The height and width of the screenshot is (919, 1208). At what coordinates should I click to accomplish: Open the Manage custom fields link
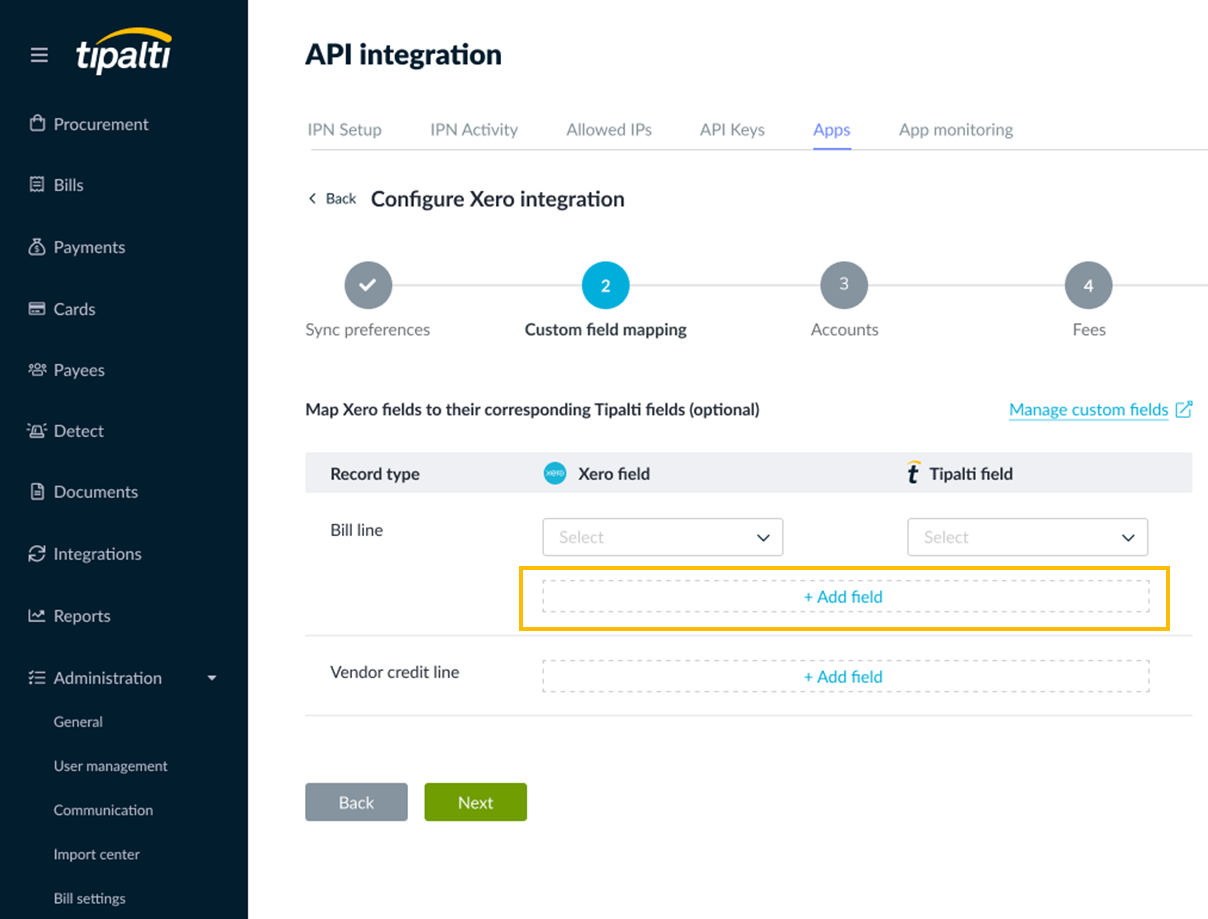click(x=1088, y=409)
